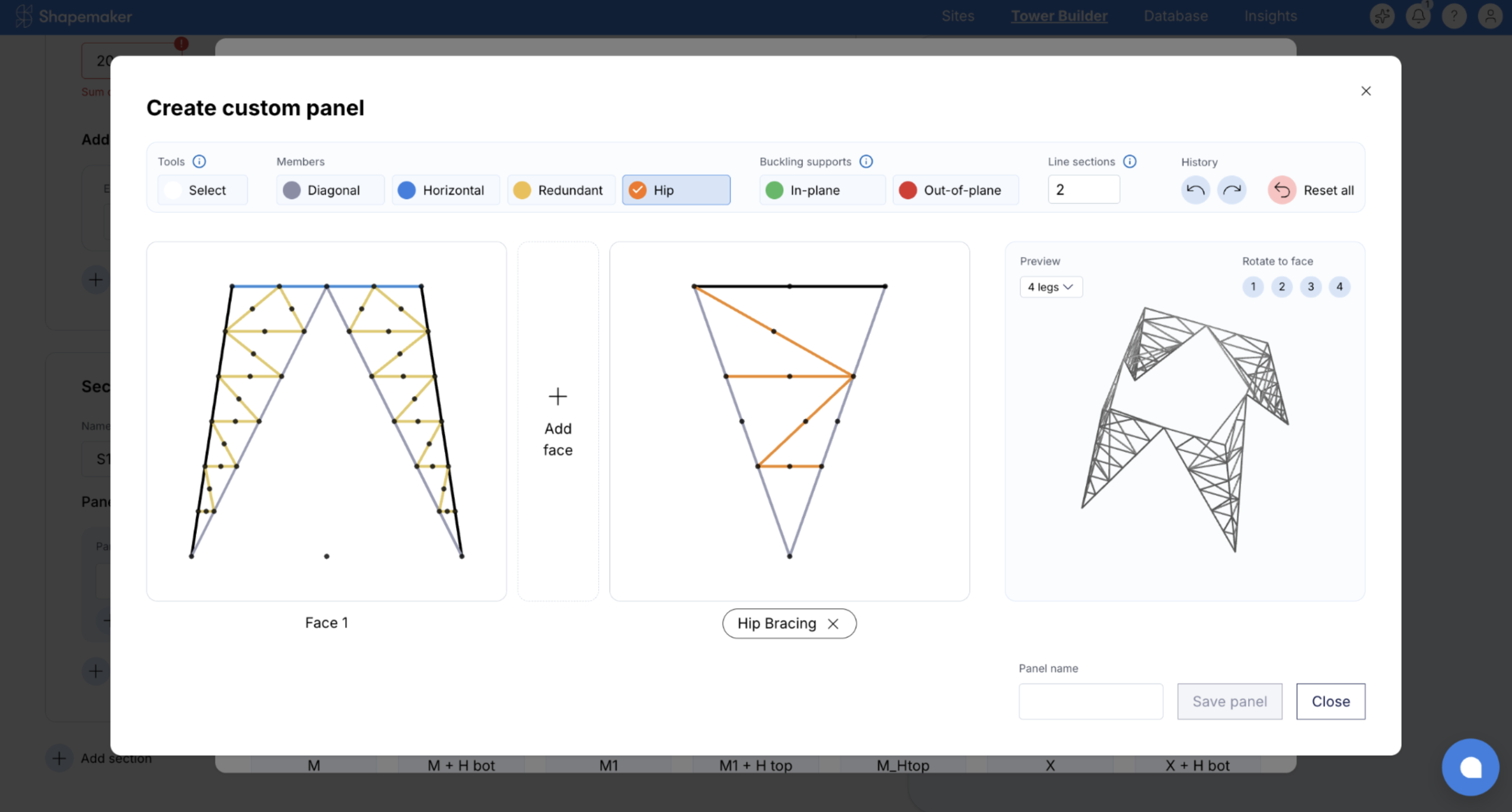Click the Reset all label
This screenshot has height=812, width=1512.
[x=1328, y=190]
